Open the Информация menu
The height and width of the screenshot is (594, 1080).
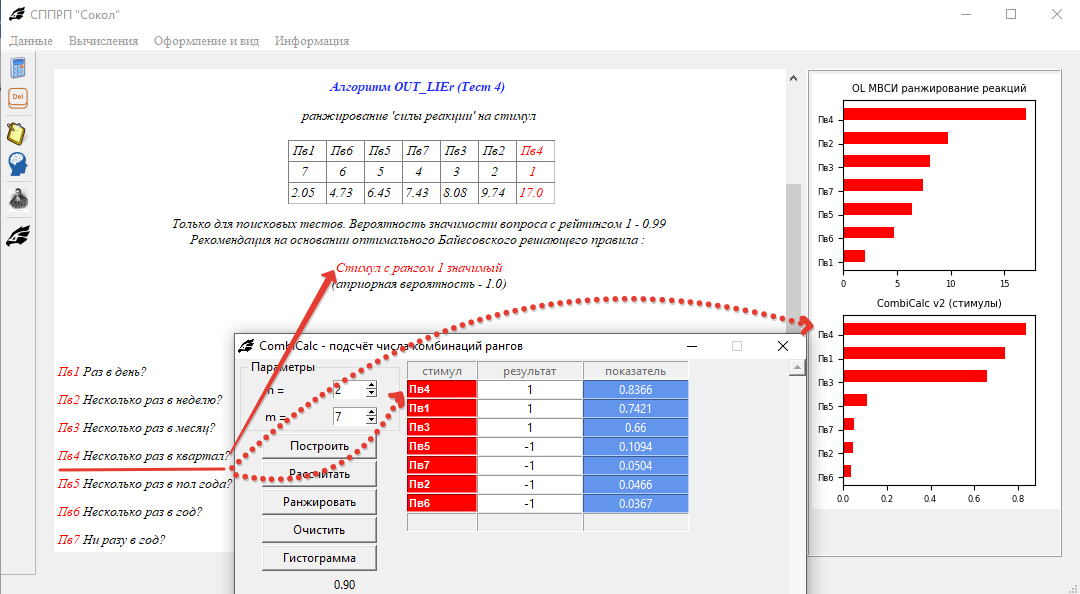click(x=312, y=41)
